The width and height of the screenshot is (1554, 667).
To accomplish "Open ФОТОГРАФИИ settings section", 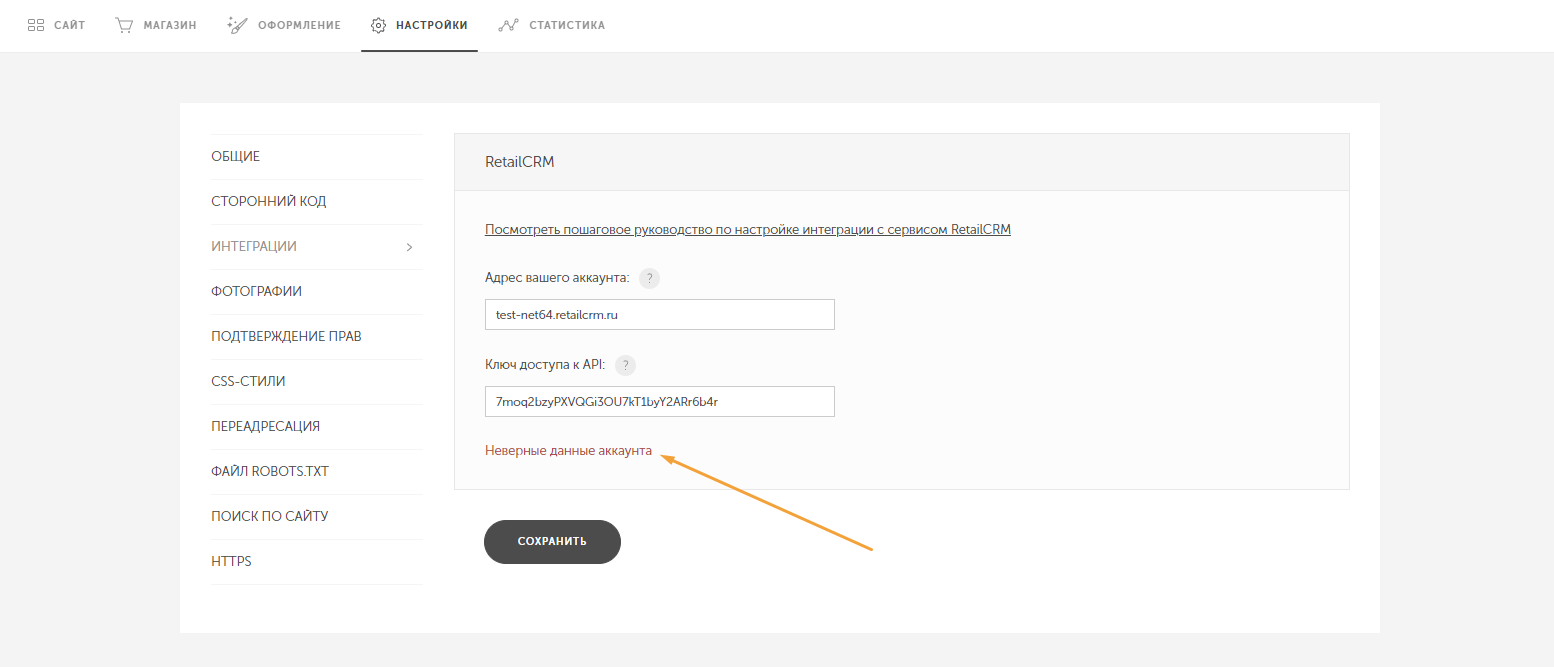I will pos(317,292).
